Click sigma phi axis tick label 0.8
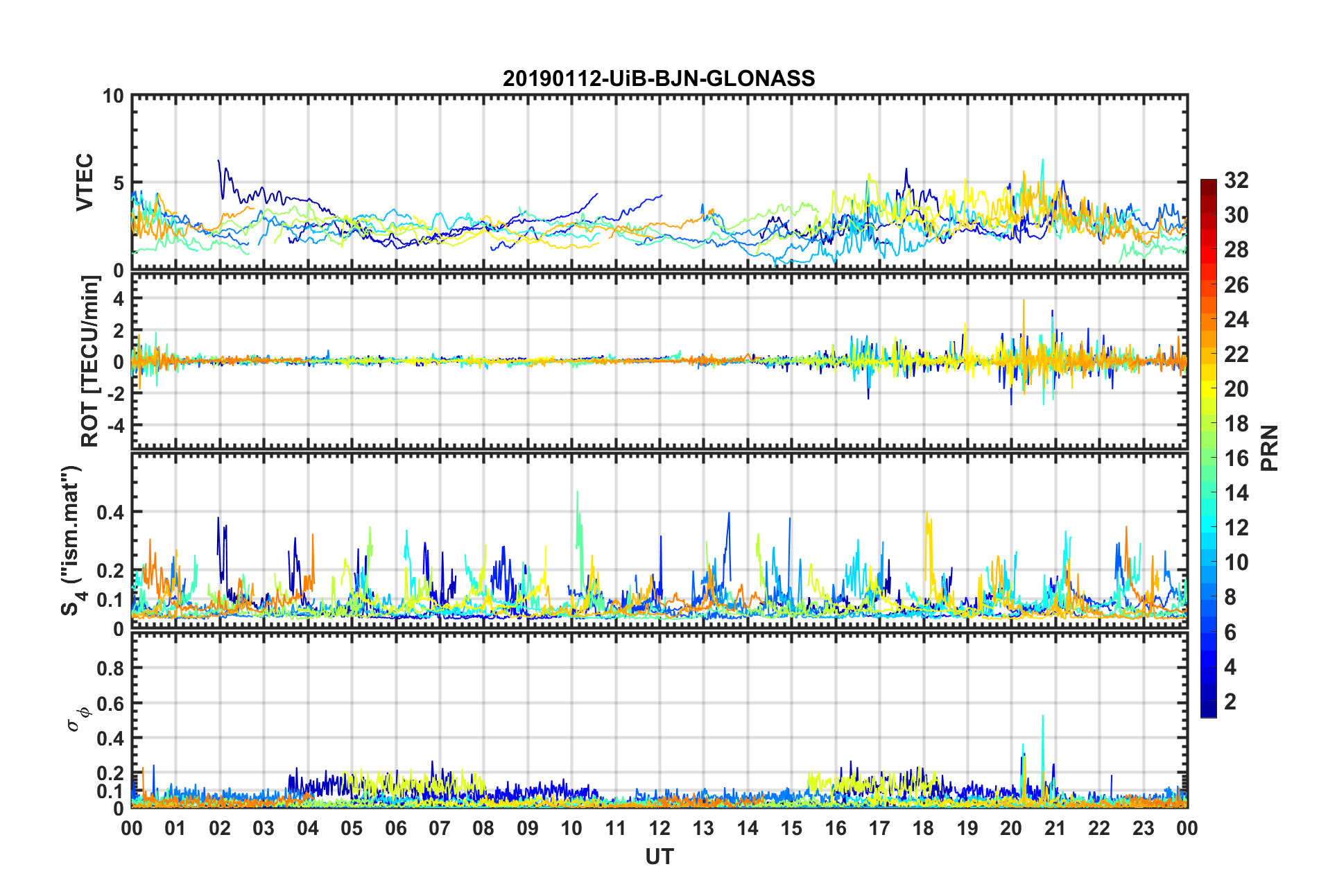 110,669
